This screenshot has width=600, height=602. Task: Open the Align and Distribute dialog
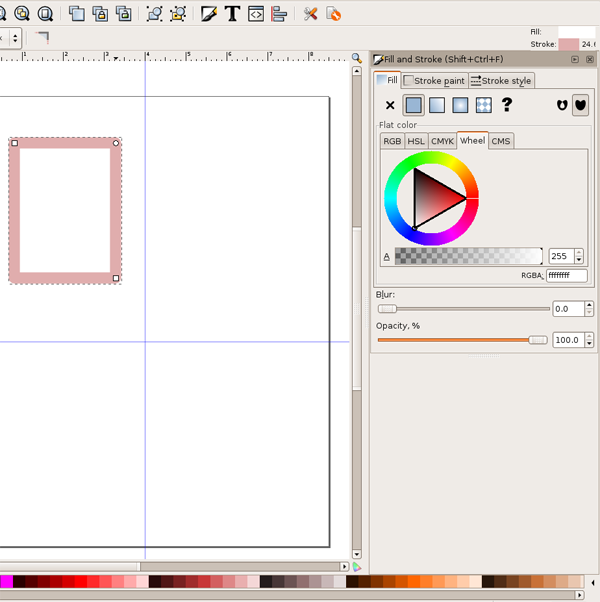[279, 14]
